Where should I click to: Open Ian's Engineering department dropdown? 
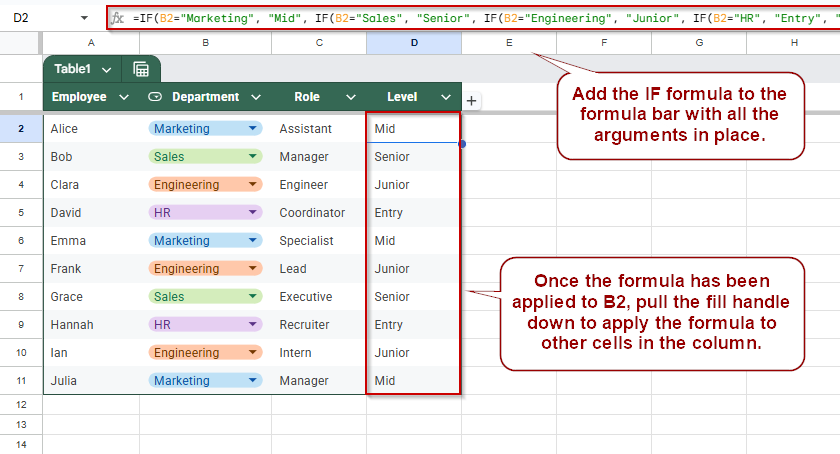click(253, 352)
